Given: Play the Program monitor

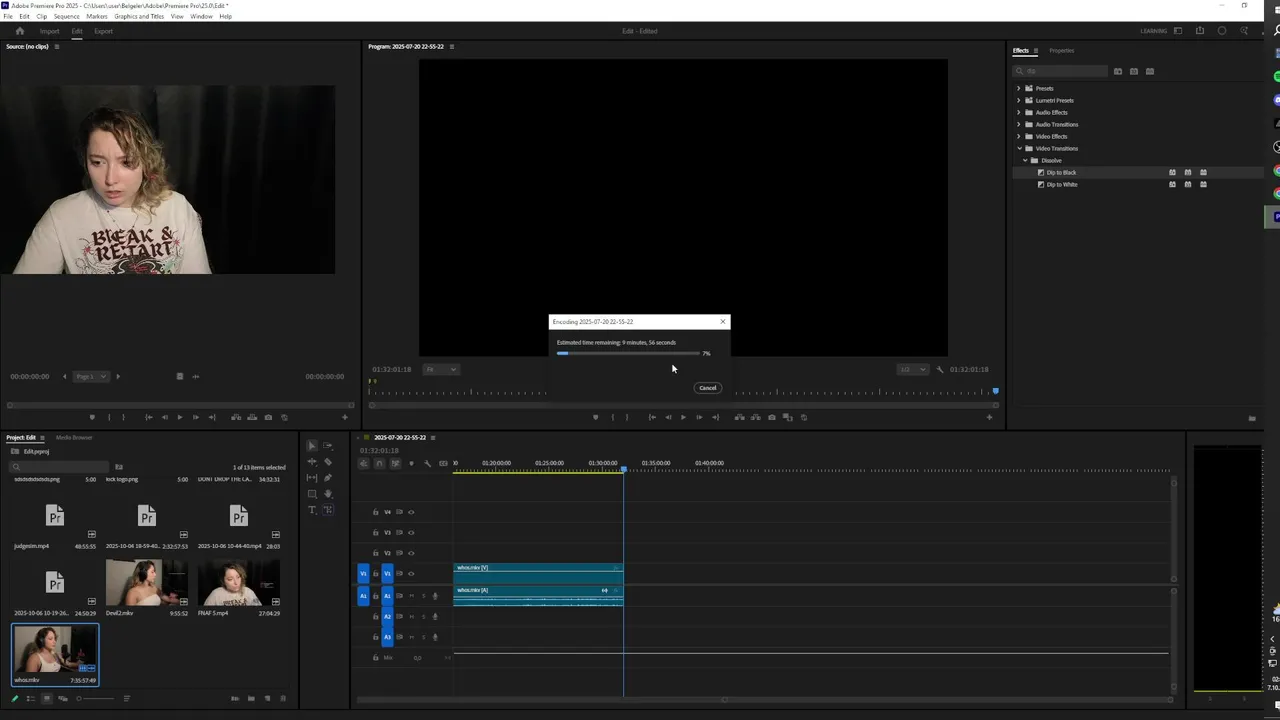Looking at the screenshot, I should click(683, 417).
